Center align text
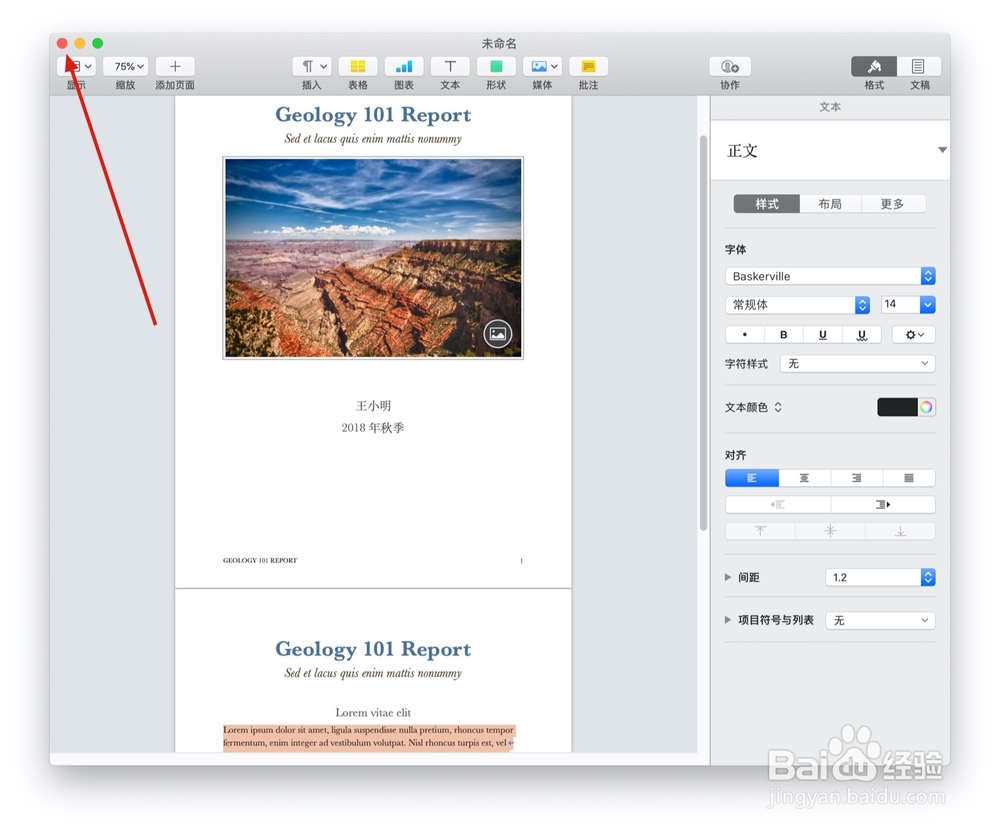The image size is (1000, 831). tap(804, 478)
